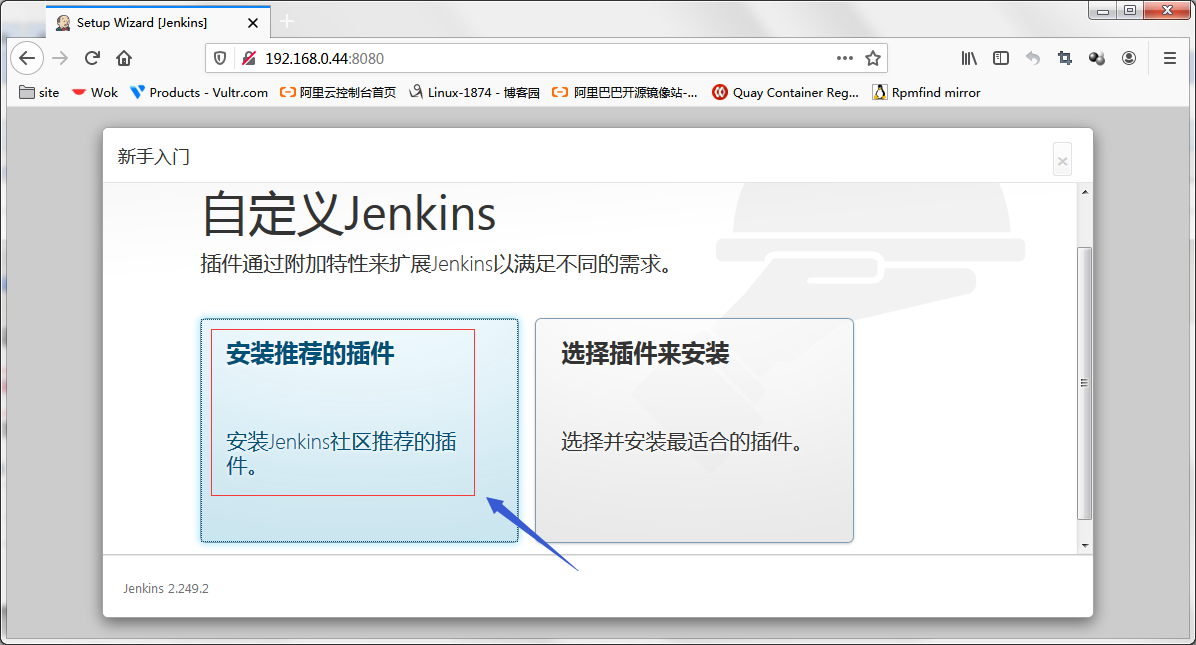This screenshot has width=1196, height=645.
Task: Click the dialog vertical scrollbar thumb
Action: 1085,383
